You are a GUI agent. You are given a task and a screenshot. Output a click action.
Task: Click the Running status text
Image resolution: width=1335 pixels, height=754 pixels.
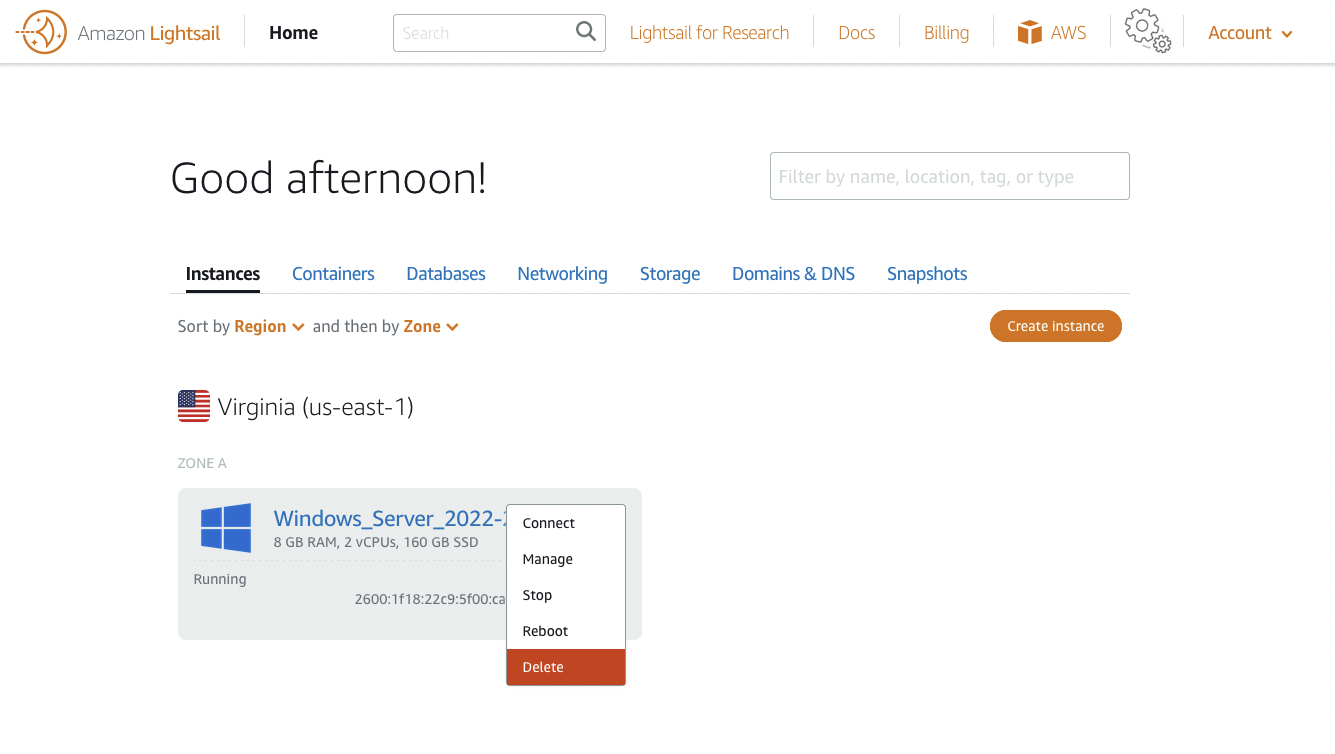(220, 579)
